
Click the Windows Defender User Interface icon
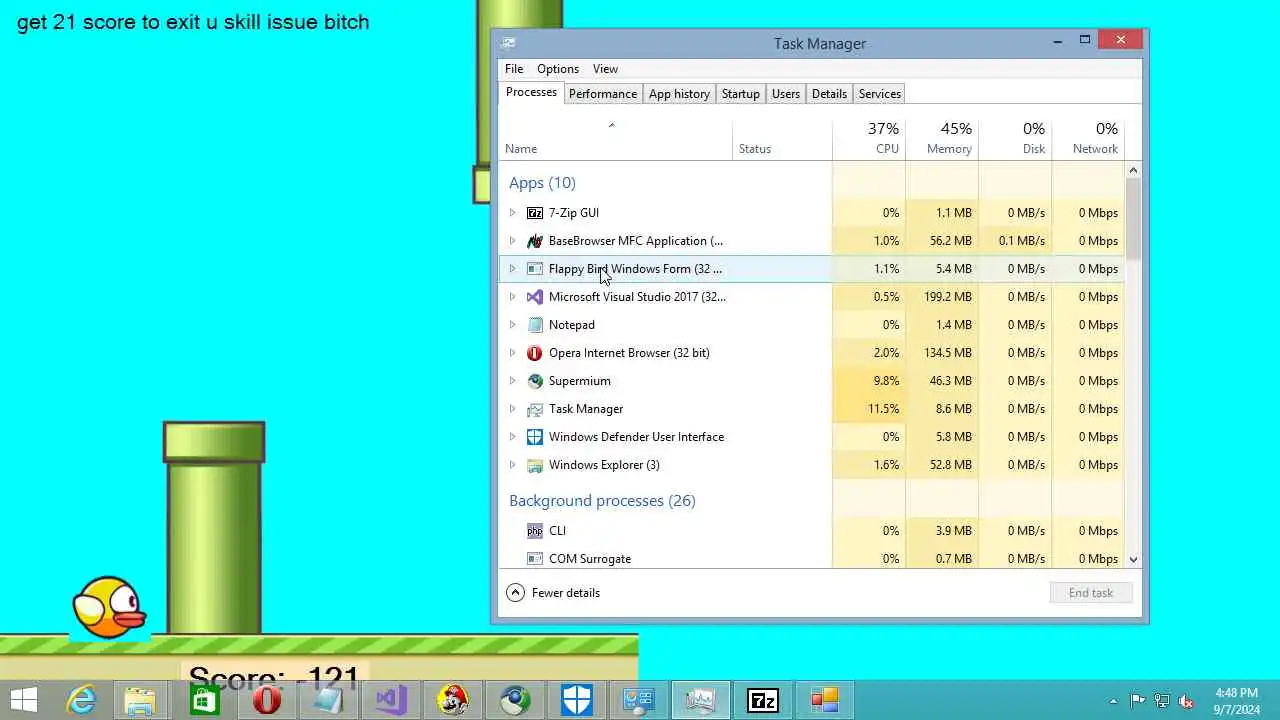click(535, 437)
